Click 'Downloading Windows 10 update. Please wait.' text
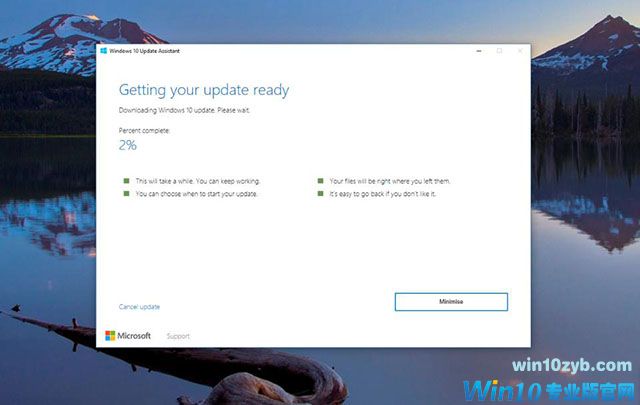The height and width of the screenshot is (405, 640). point(184,110)
